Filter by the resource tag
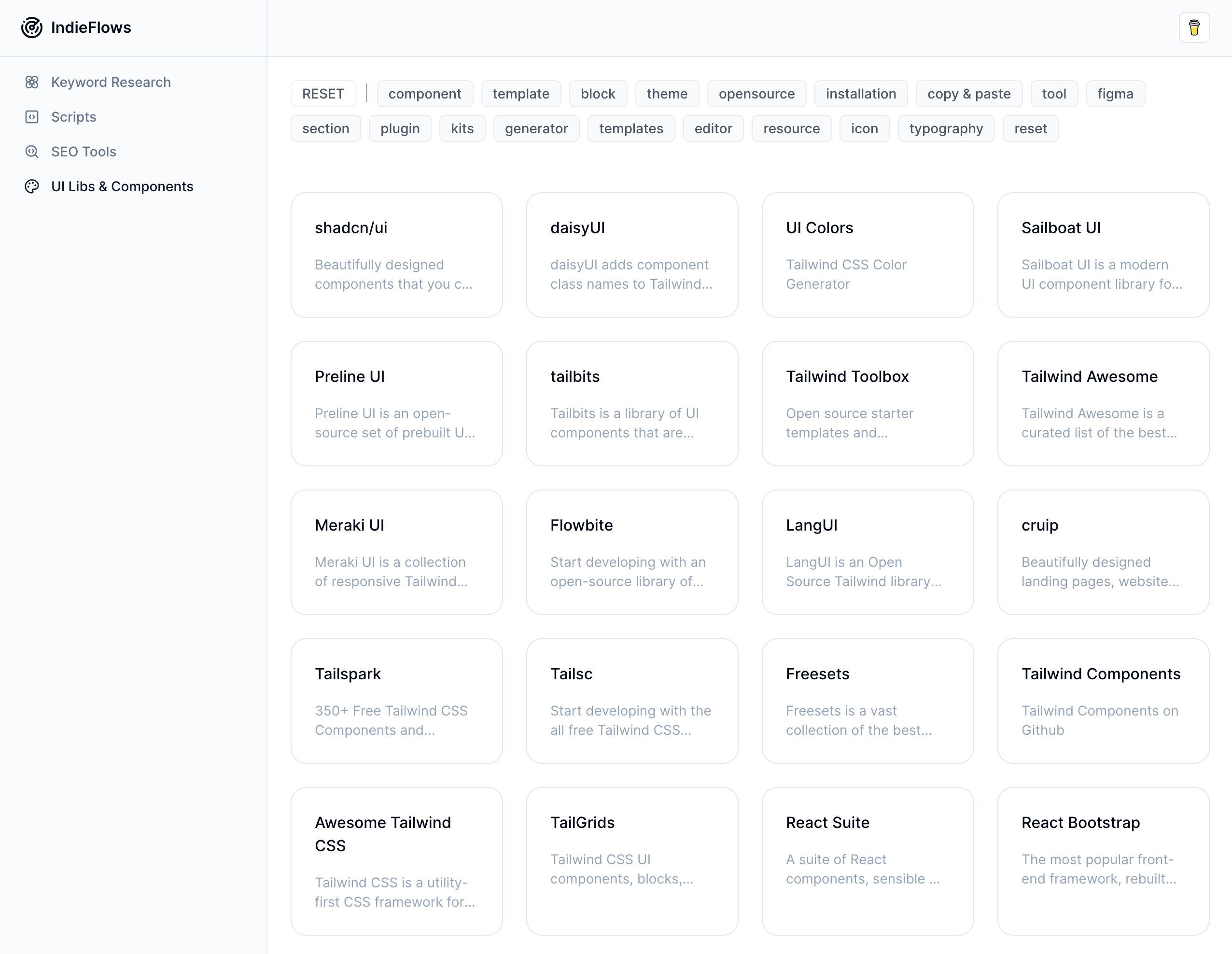The height and width of the screenshot is (954, 1232). [x=791, y=128]
